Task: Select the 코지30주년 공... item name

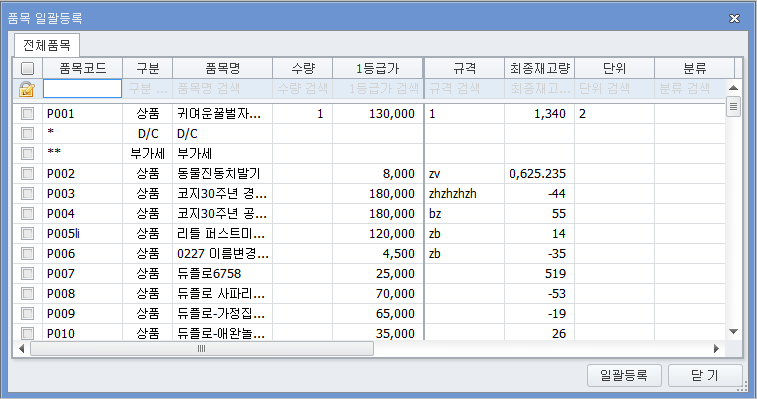Action: (223, 214)
